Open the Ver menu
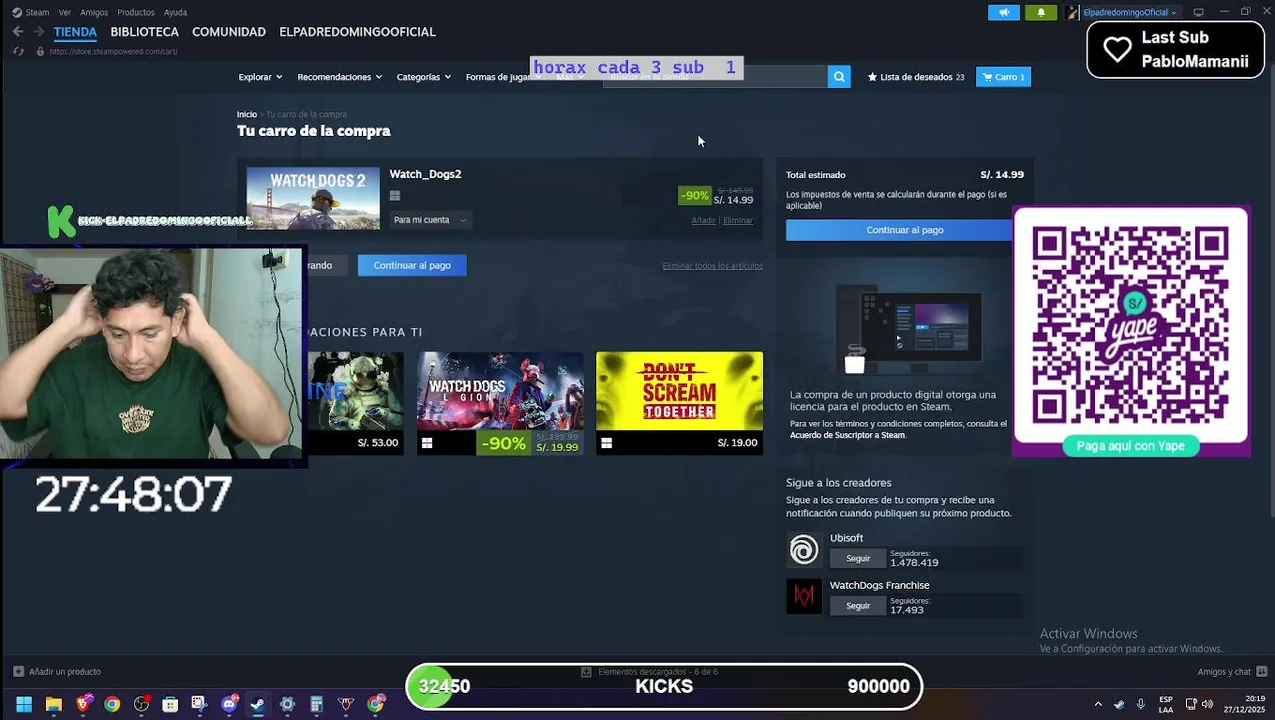1275x720 pixels. 65,12
